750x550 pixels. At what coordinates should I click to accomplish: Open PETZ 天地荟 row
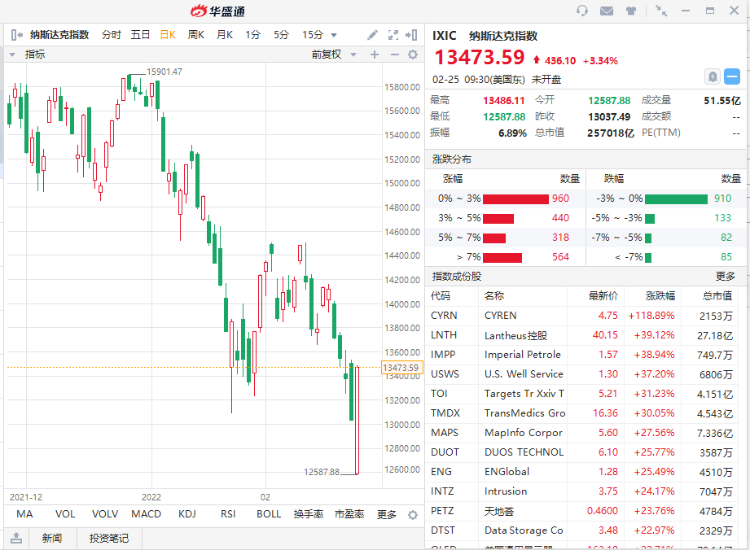pos(582,511)
